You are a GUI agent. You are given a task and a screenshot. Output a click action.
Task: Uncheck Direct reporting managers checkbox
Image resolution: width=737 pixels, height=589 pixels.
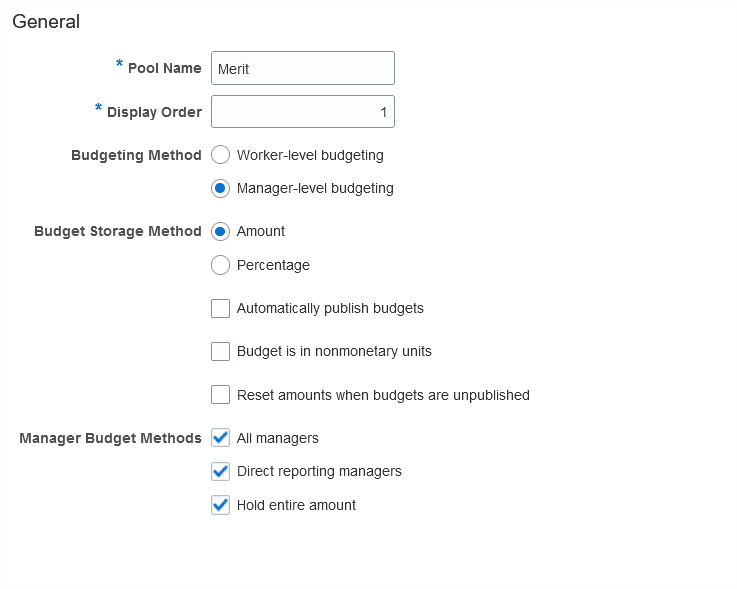tap(221, 471)
